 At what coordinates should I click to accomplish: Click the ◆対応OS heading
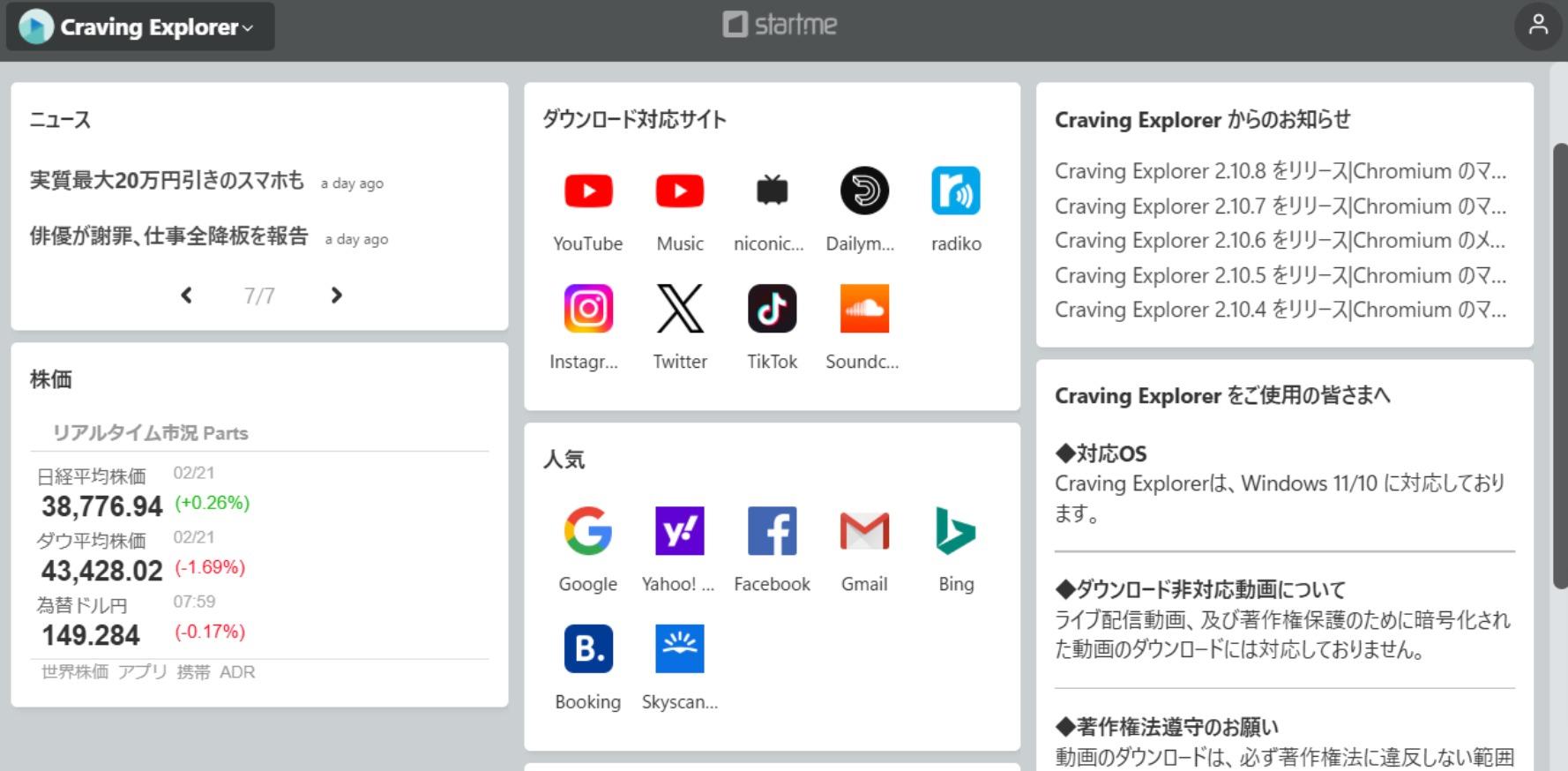coord(1101,454)
